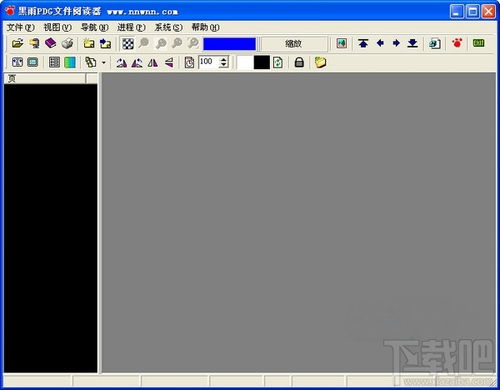
Task: Click the 缩放 button
Action: 293,44
